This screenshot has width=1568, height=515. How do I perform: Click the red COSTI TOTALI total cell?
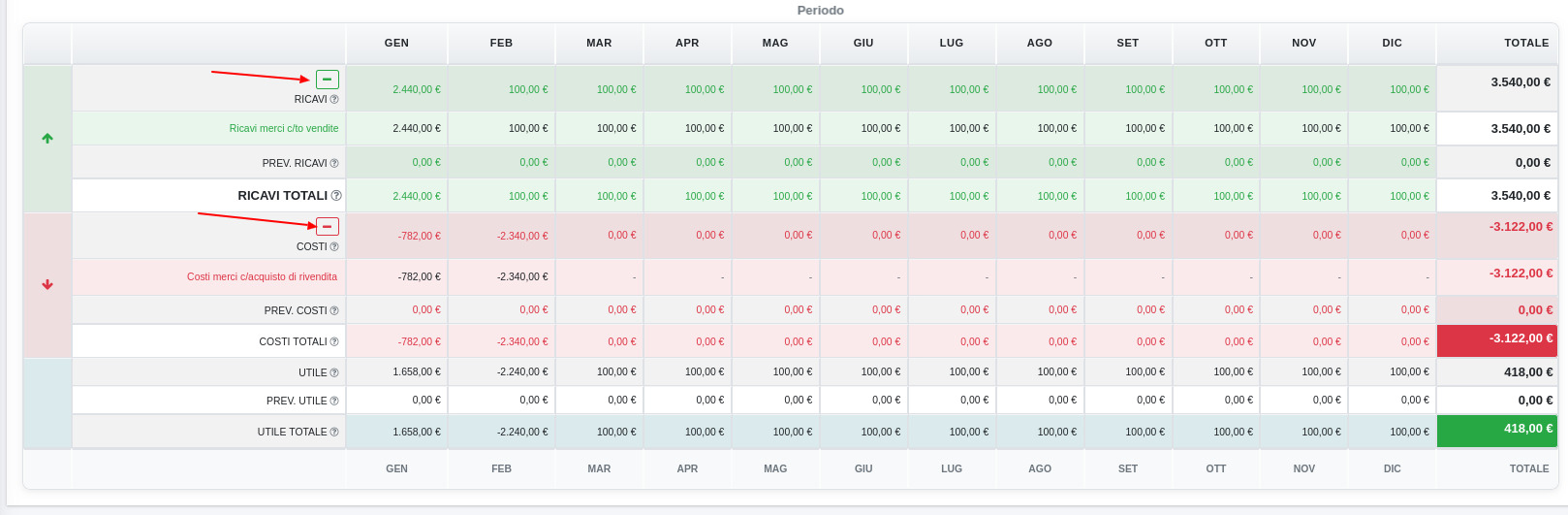pos(1496,340)
